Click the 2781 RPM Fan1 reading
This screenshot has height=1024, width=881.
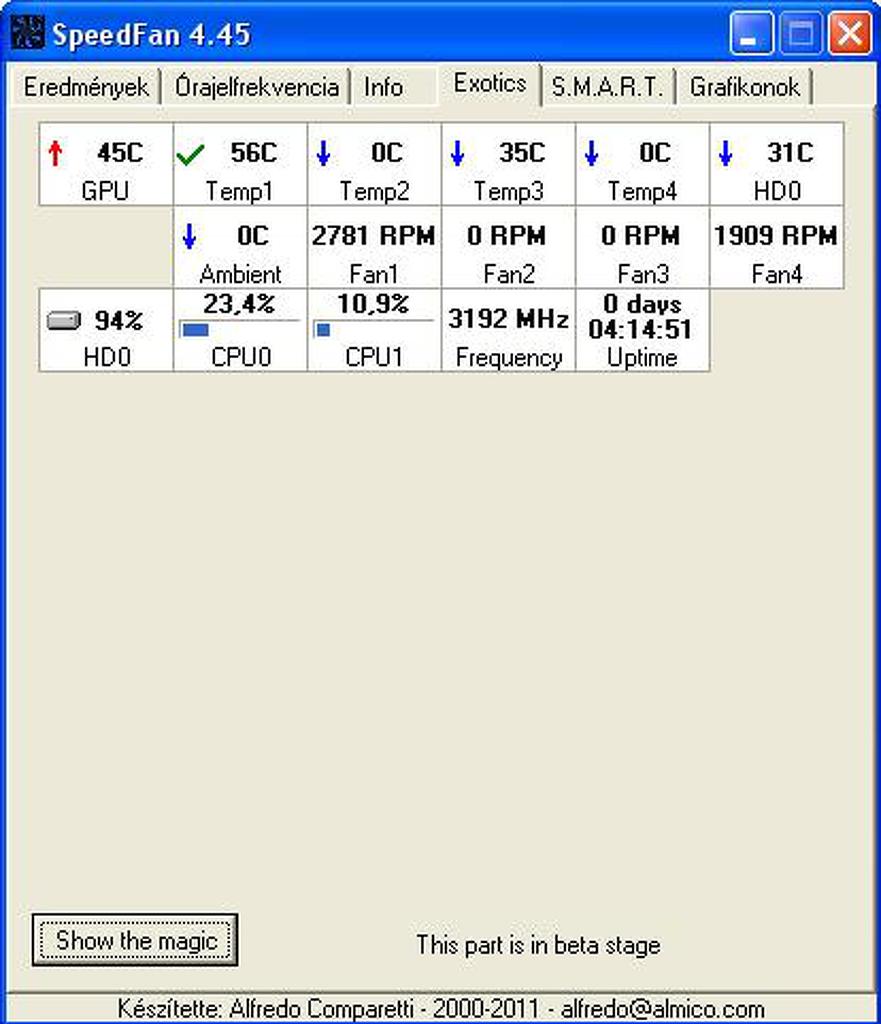click(x=374, y=236)
